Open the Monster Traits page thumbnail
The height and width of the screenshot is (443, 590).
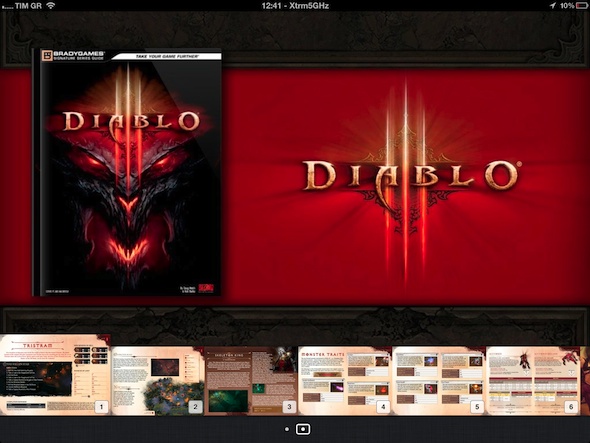point(345,381)
